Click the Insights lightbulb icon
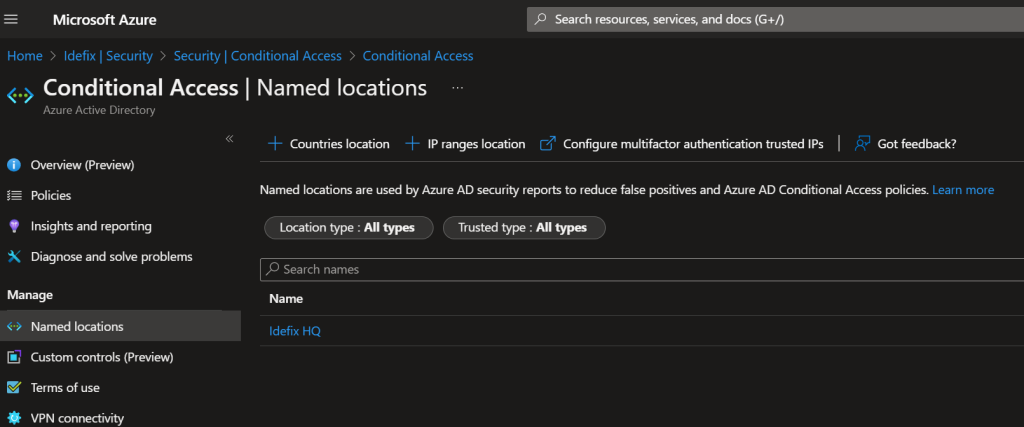This screenshot has height=427, width=1024. [14, 226]
